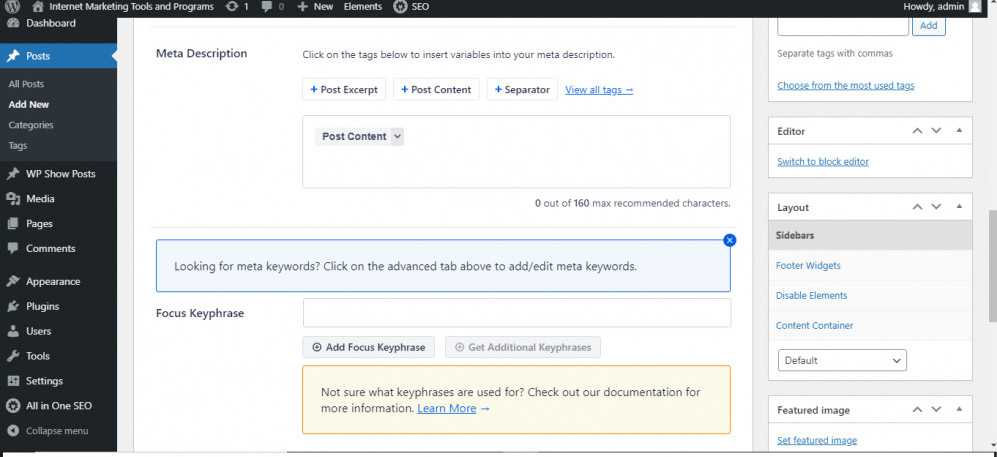Open the Default sidebar layout dropdown

pos(842,360)
